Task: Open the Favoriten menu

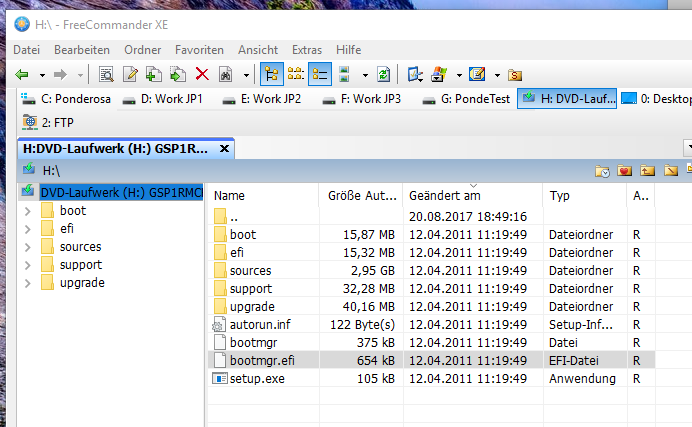Action: pos(199,50)
